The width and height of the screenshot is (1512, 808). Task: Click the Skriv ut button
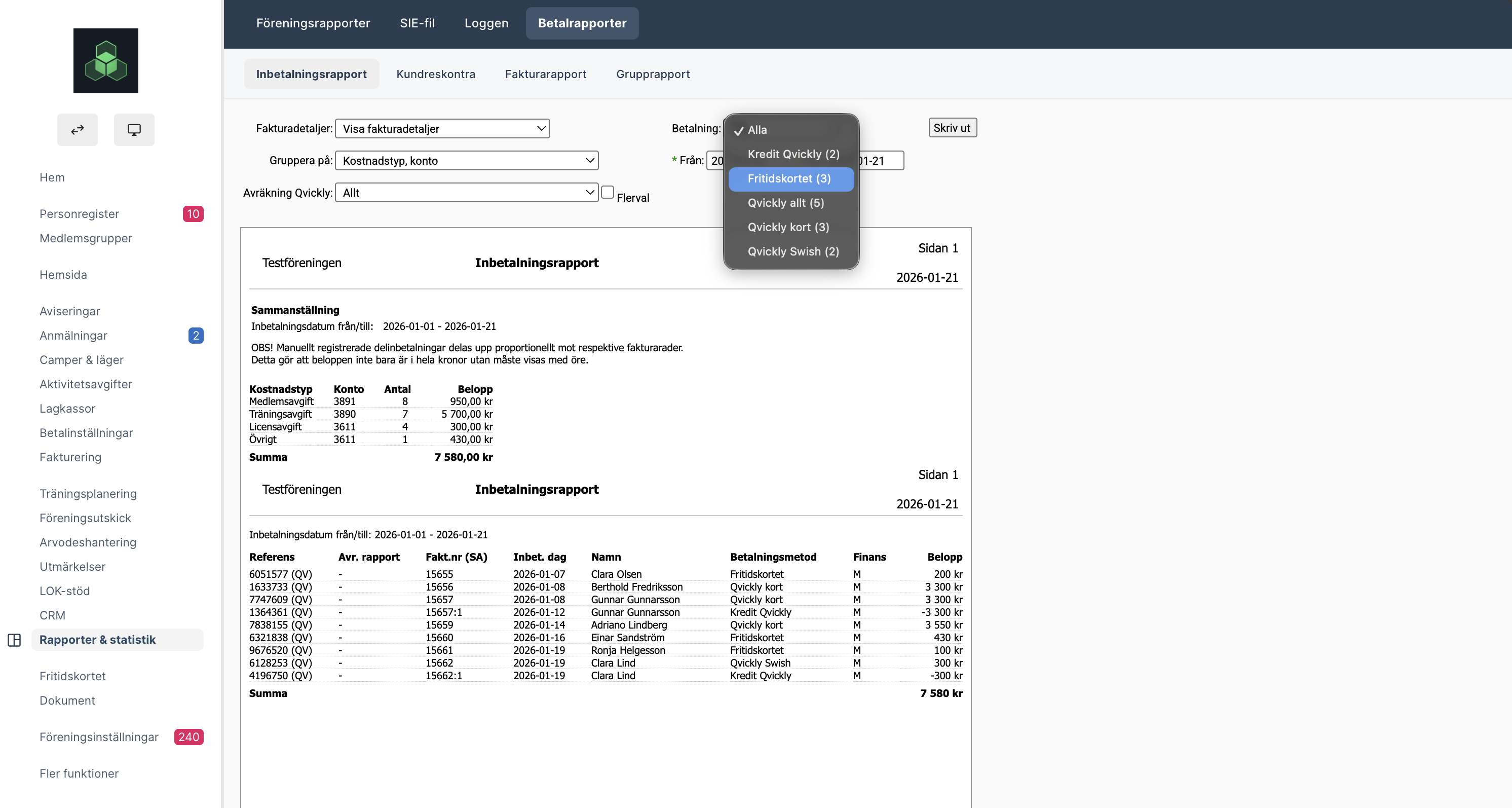pos(952,128)
